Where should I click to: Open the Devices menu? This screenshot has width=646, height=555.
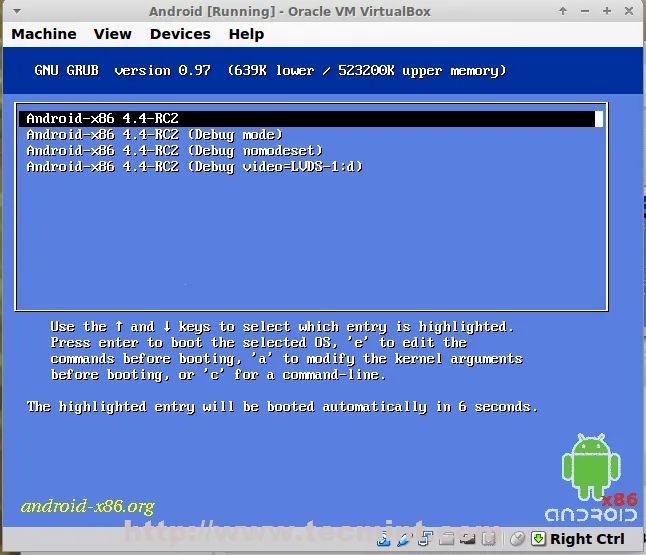coord(180,34)
